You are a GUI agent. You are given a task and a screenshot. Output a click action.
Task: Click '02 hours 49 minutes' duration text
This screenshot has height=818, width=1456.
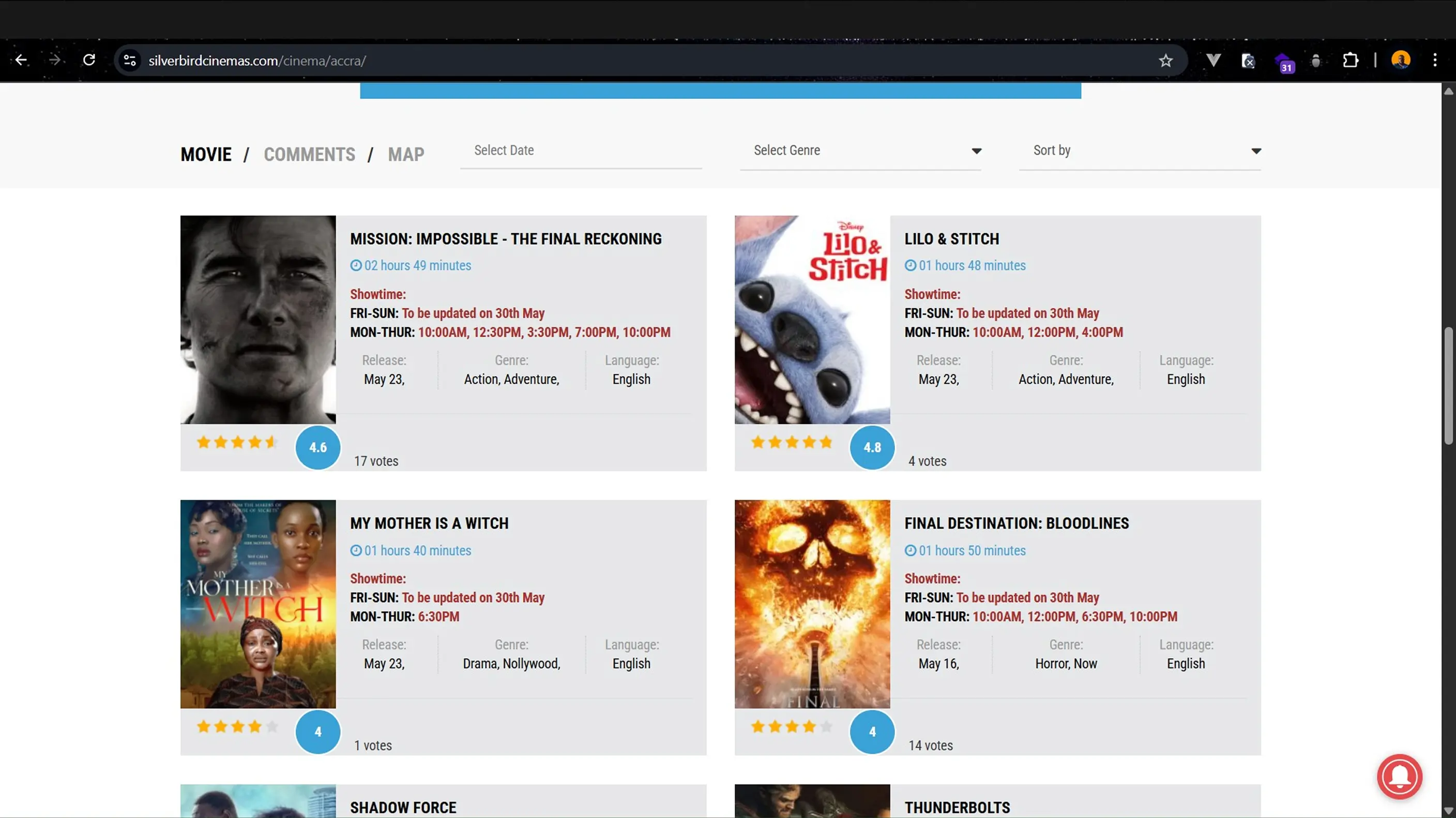417,265
